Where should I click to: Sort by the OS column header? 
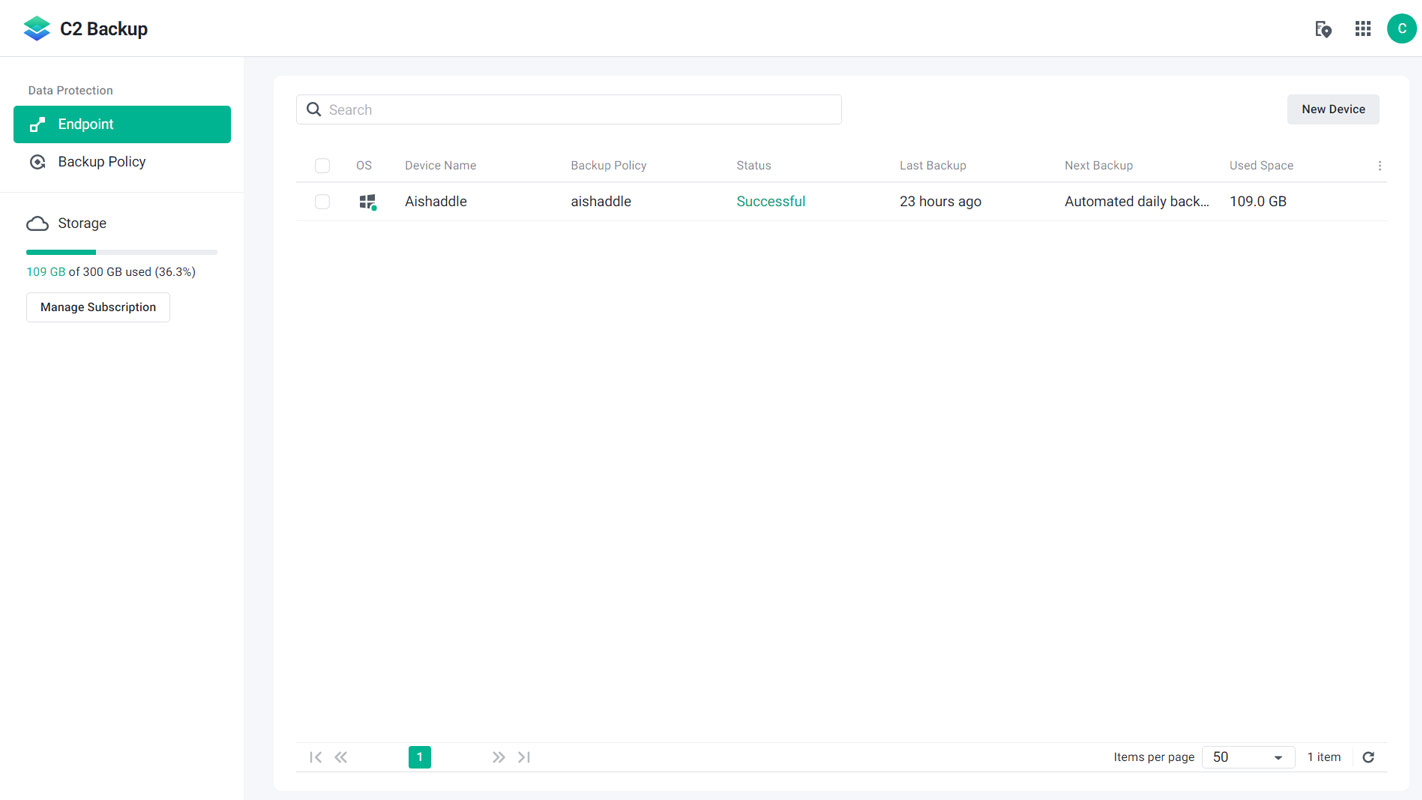click(x=364, y=166)
